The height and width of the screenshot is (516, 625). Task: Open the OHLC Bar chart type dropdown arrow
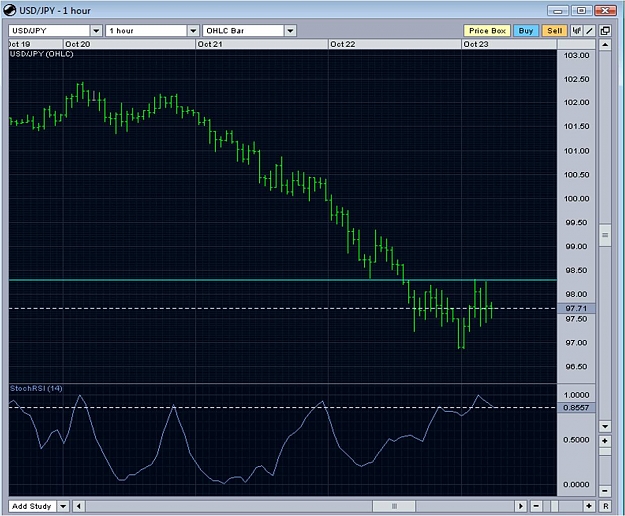pyautogui.click(x=291, y=31)
